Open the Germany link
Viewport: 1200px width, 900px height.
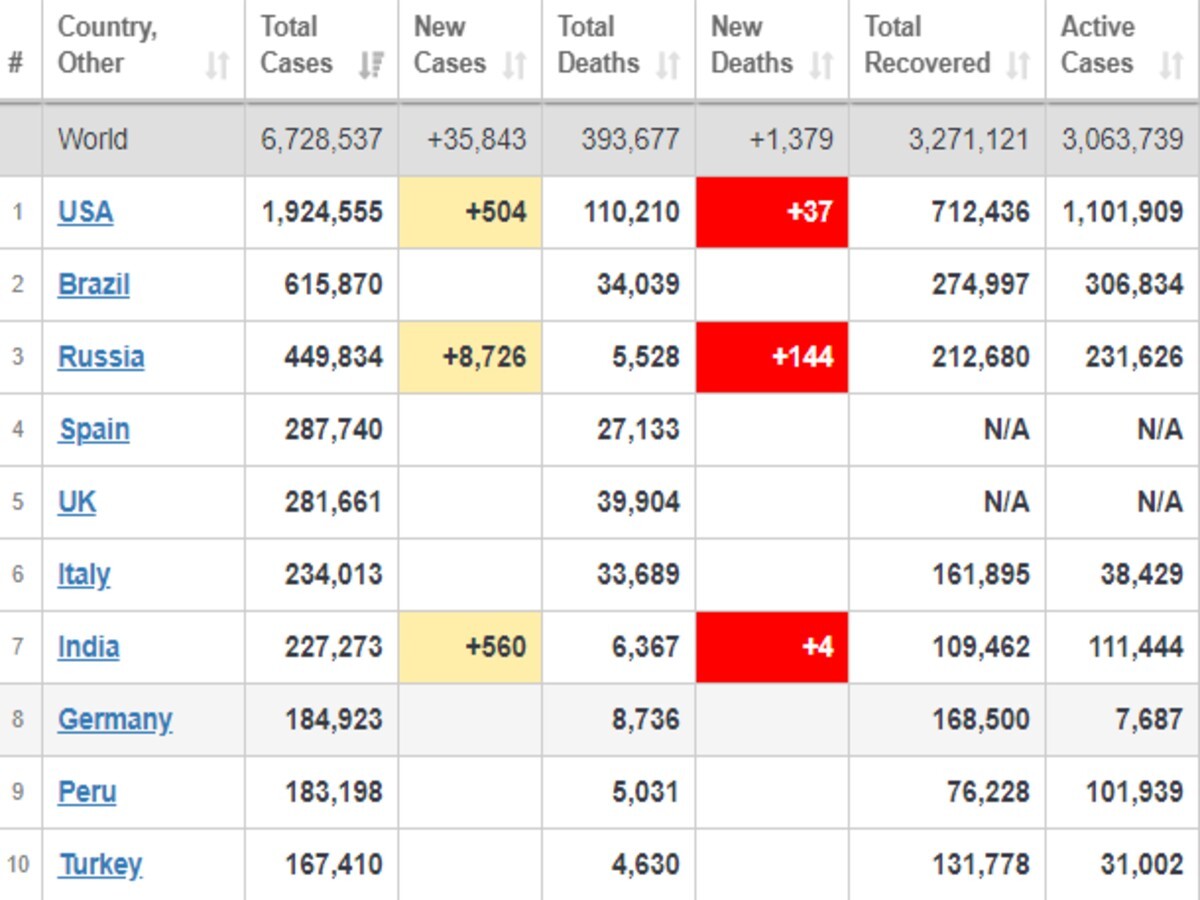pos(115,720)
